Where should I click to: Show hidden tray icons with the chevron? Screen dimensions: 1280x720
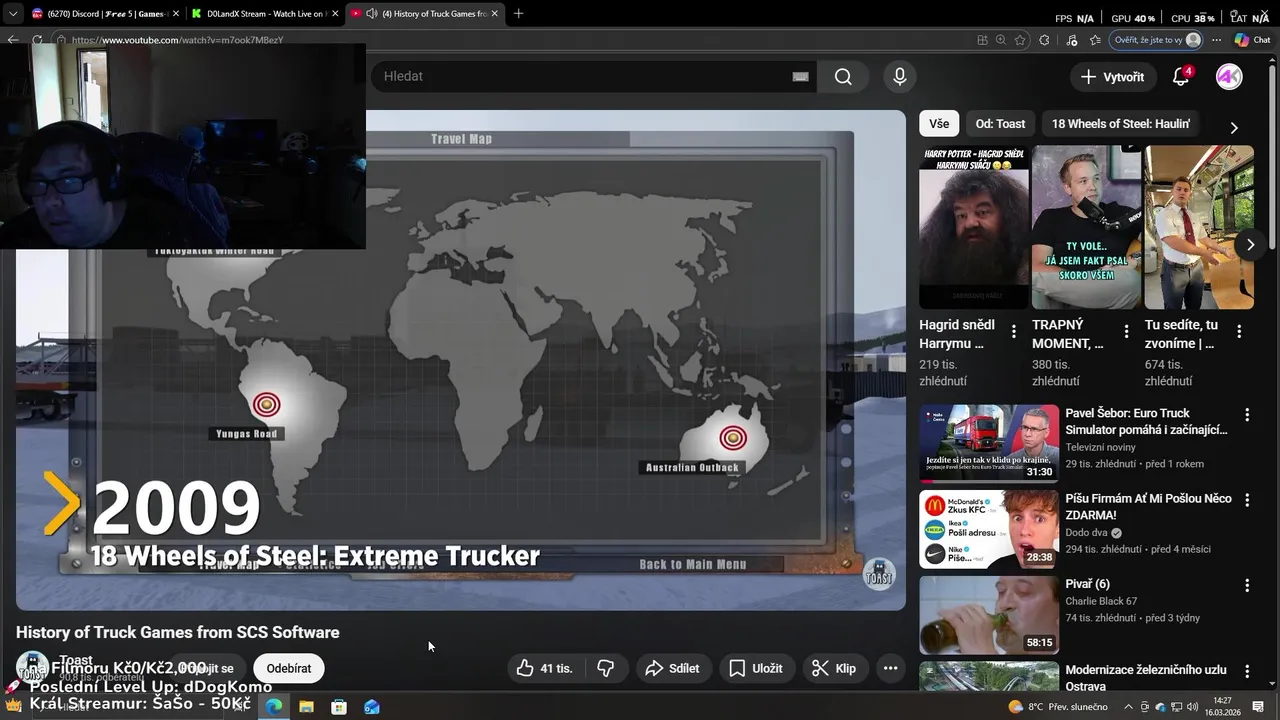1129,707
